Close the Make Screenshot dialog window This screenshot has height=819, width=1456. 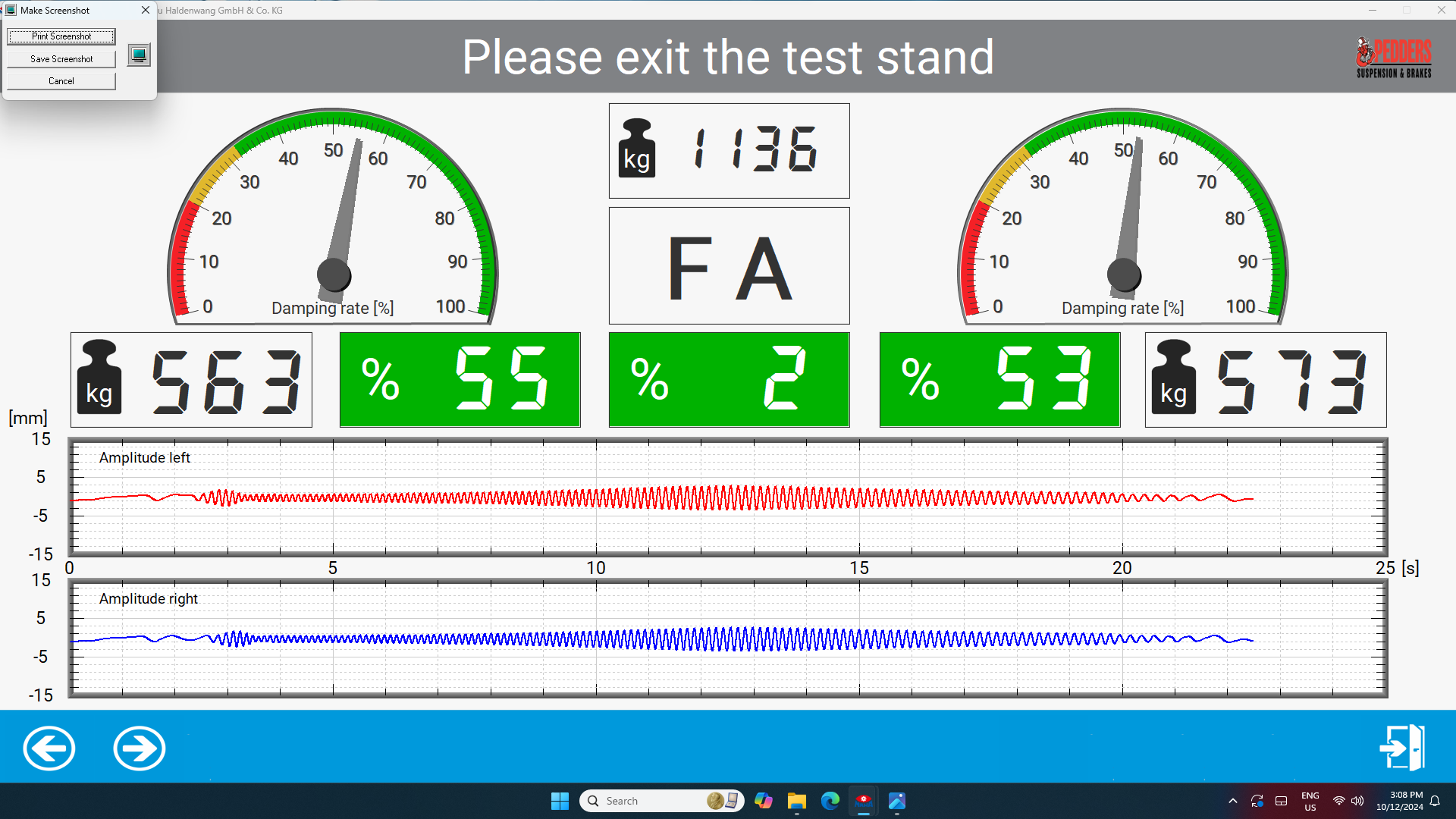pyautogui.click(x=146, y=10)
